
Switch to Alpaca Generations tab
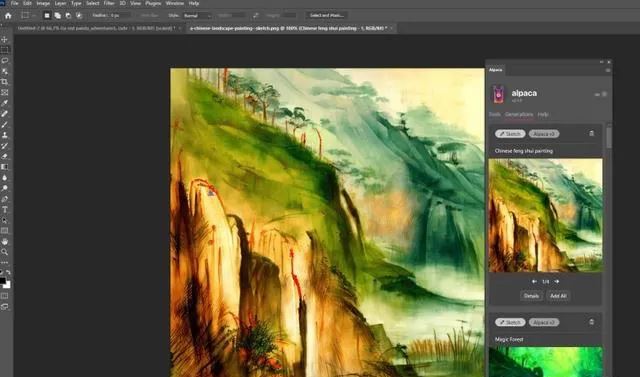[519, 114]
